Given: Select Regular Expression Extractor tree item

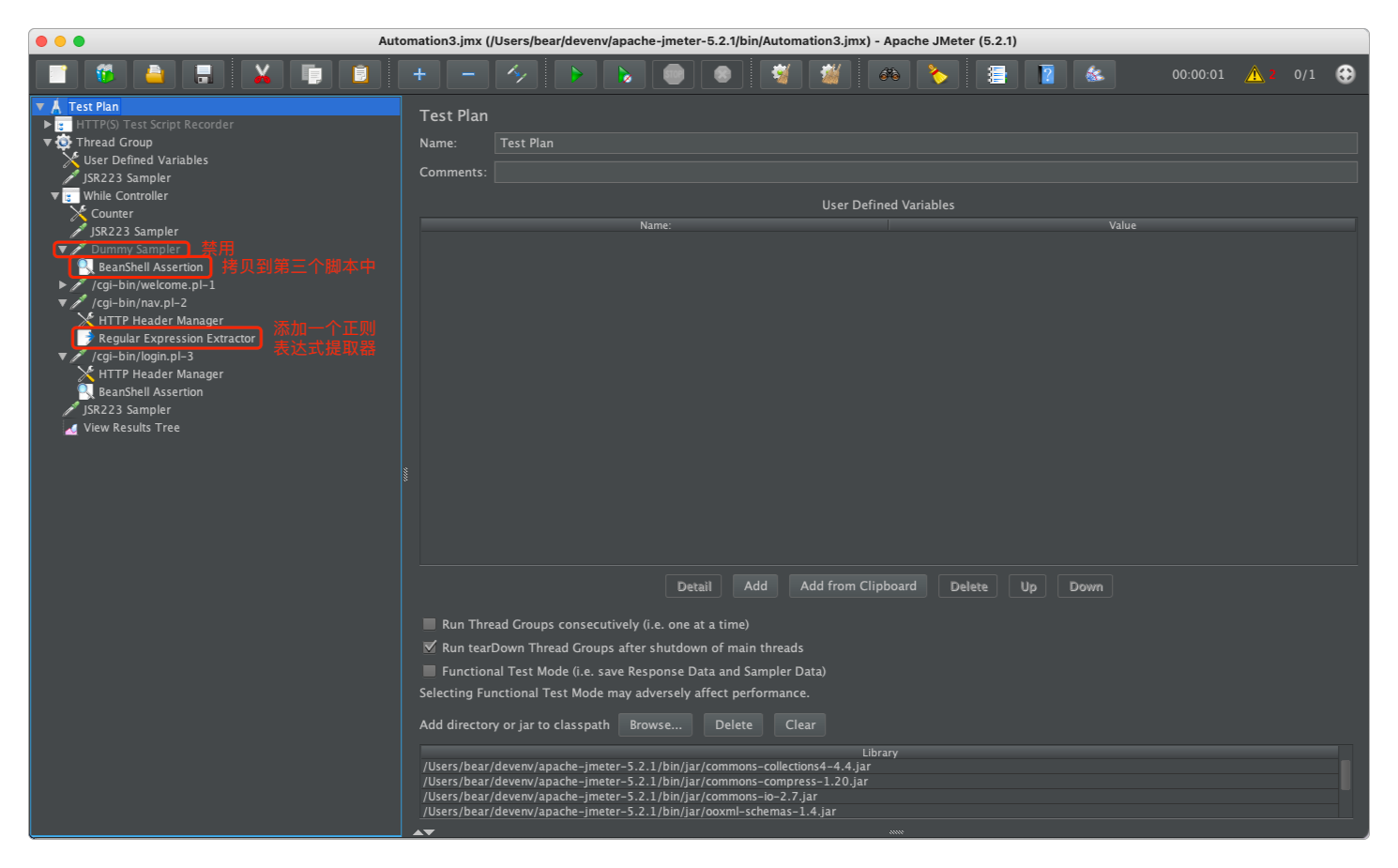Looking at the screenshot, I should (x=176, y=339).
